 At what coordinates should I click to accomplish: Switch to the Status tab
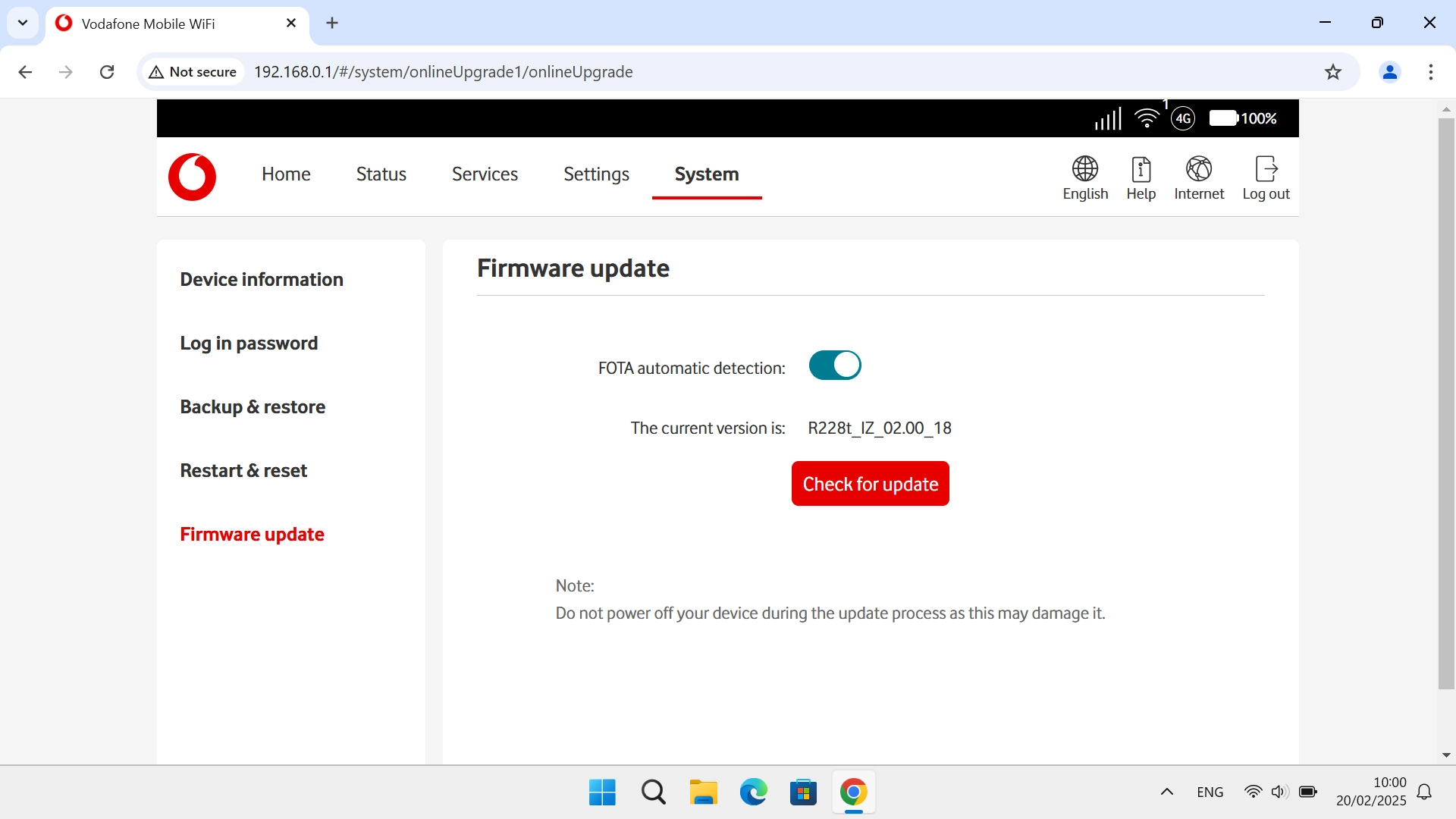click(x=381, y=174)
